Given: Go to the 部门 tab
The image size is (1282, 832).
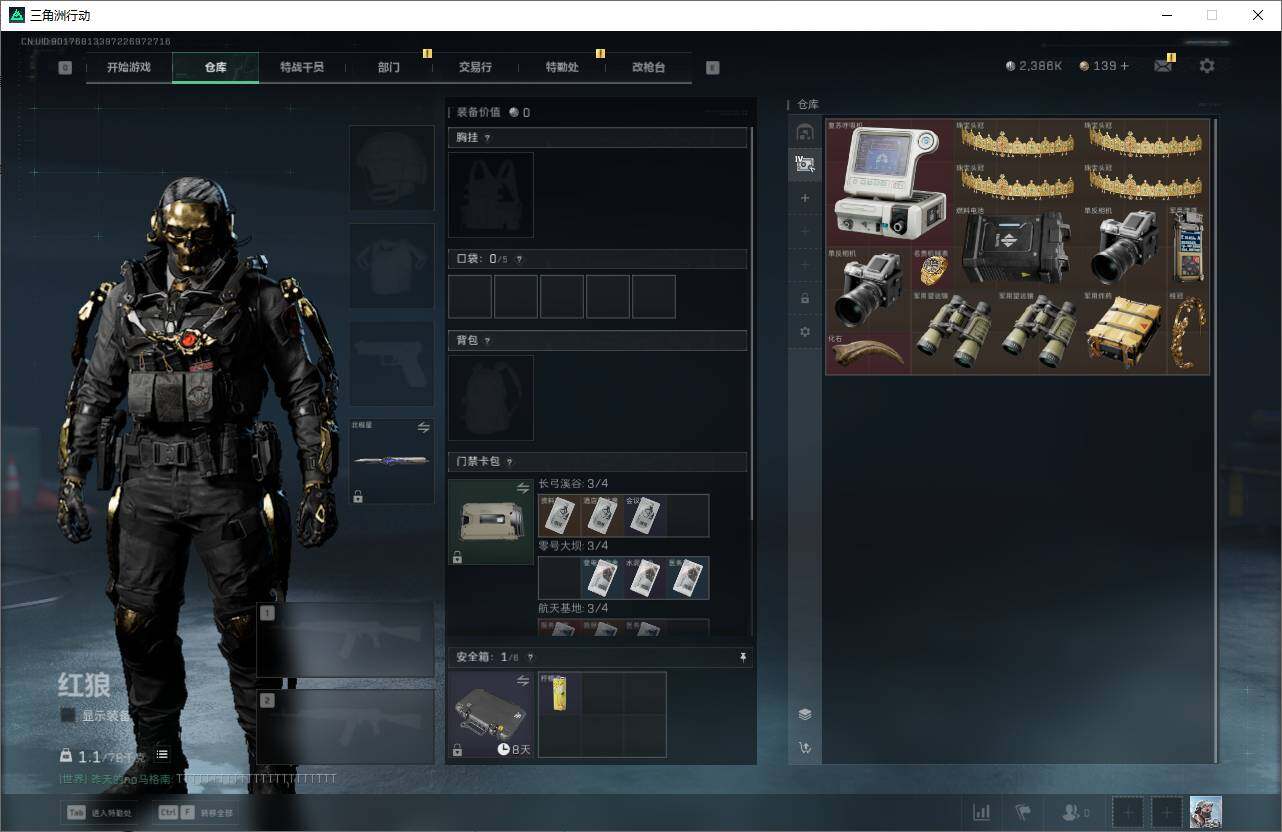Looking at the screenshot, I should 388,68.
